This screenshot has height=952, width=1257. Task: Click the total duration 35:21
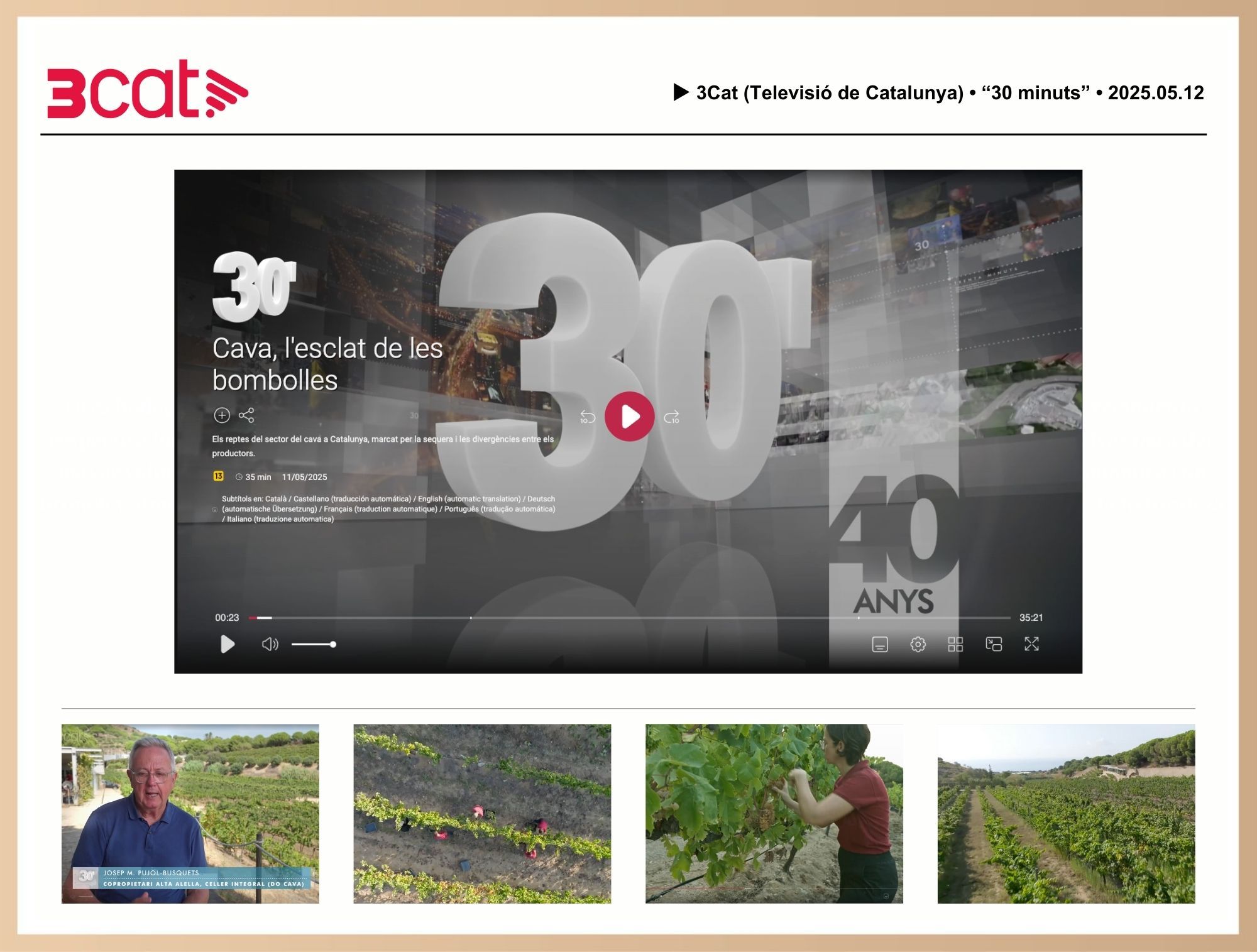coord(1031,618)
